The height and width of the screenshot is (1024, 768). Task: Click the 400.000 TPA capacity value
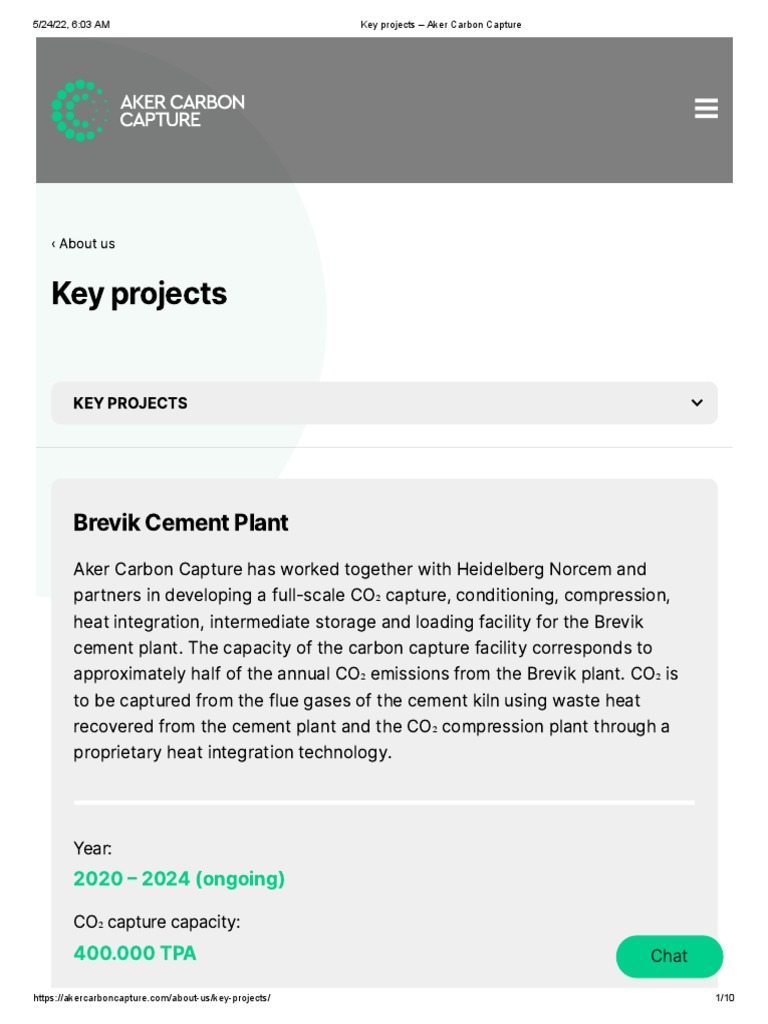coord(135,953)
